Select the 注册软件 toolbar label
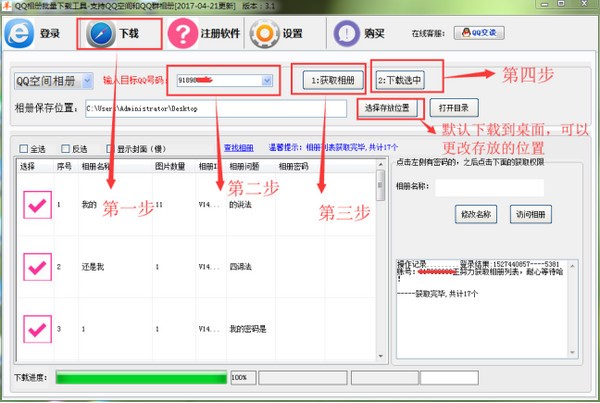600x403 pixels. 220,34
